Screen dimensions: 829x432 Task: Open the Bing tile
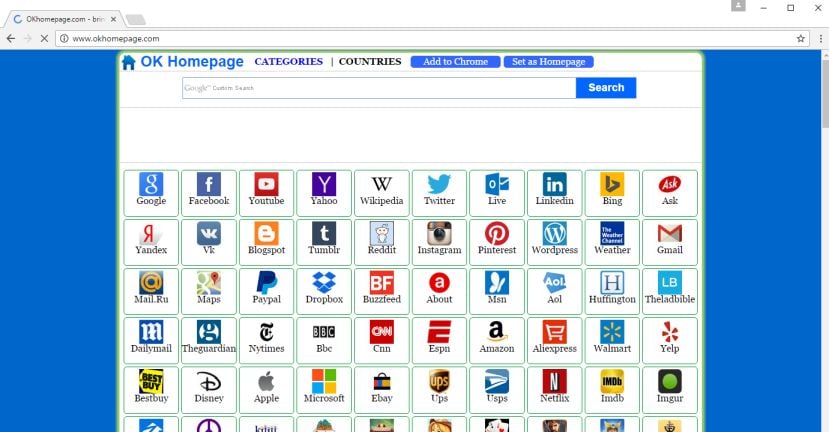point(612,193)
